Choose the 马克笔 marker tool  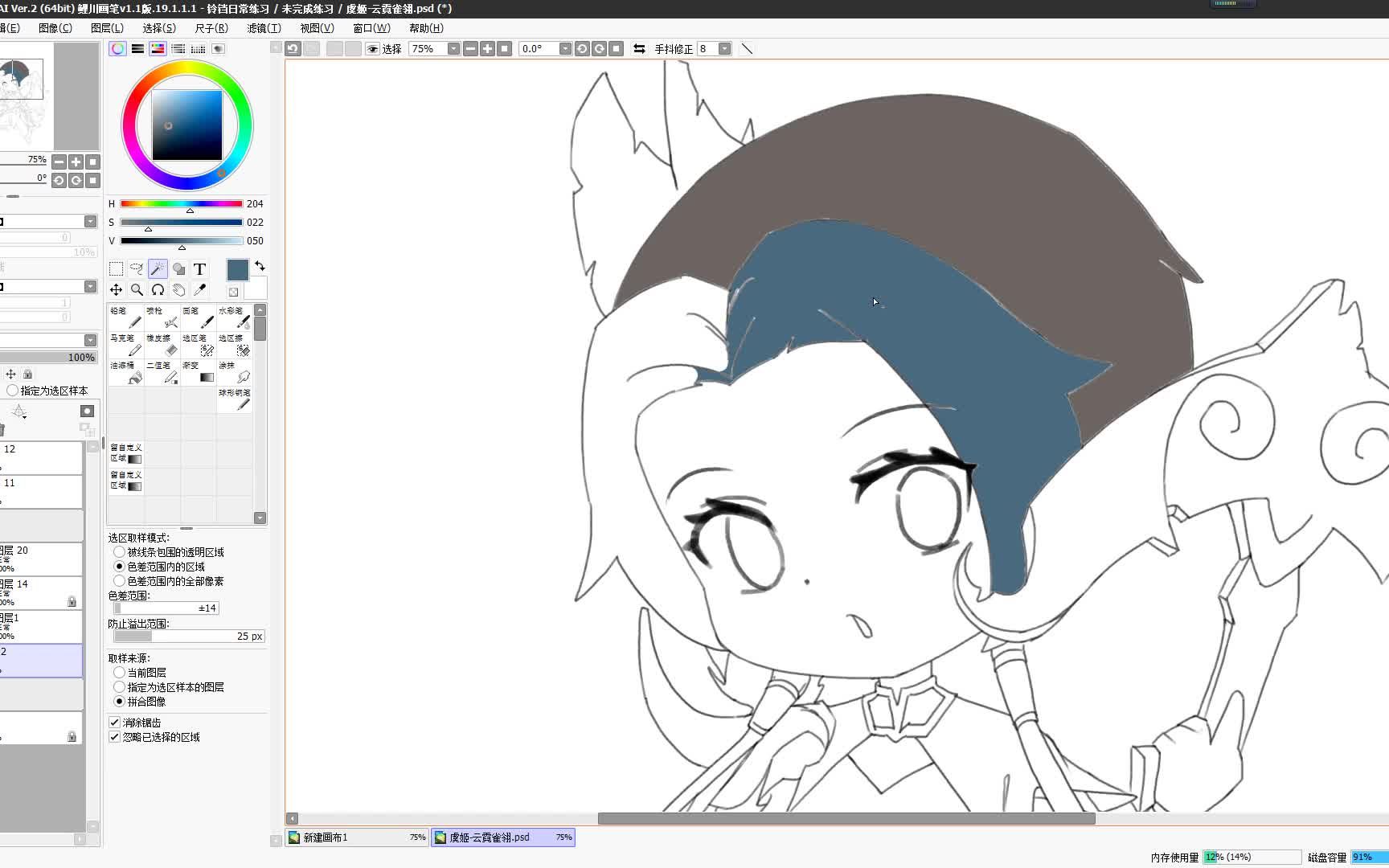126,346
